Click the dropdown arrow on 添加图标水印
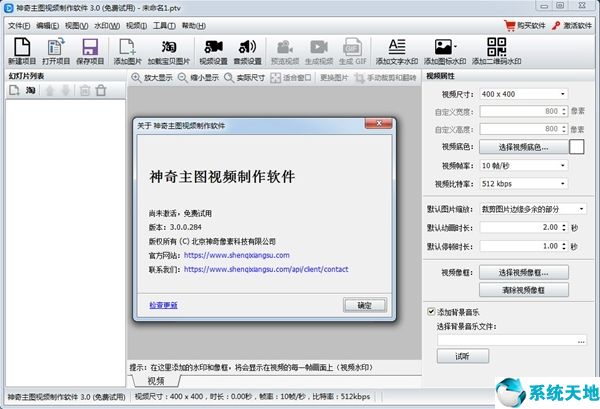The image size is (600, 409). click(455, 47)
